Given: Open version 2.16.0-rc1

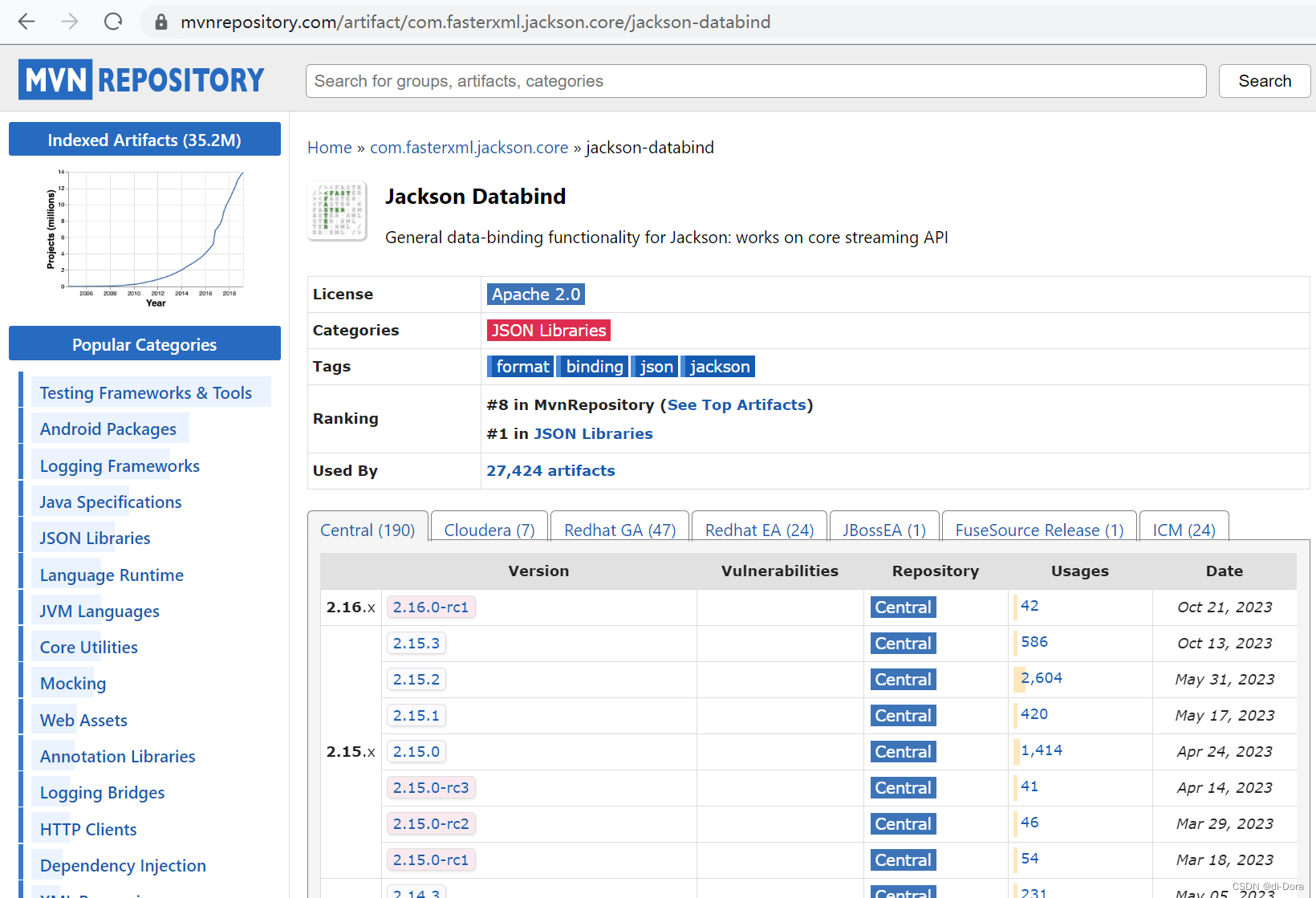Looking at the screenshot, I should (x=431, y=607).
